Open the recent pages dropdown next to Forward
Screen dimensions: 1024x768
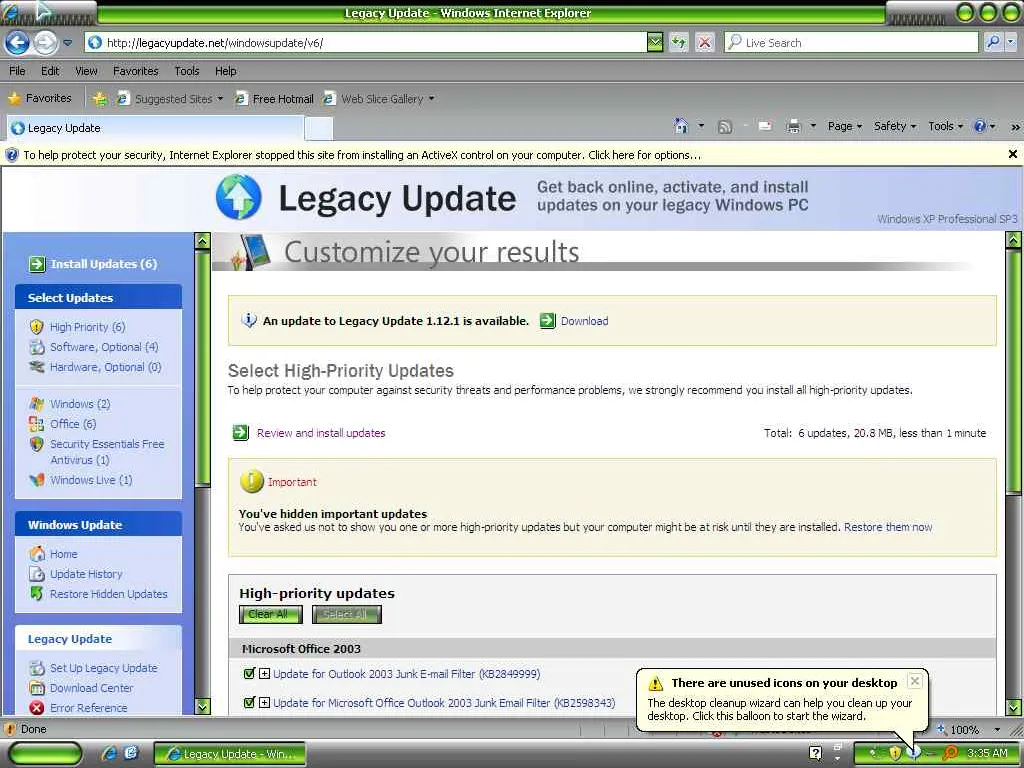pos(67,43)
